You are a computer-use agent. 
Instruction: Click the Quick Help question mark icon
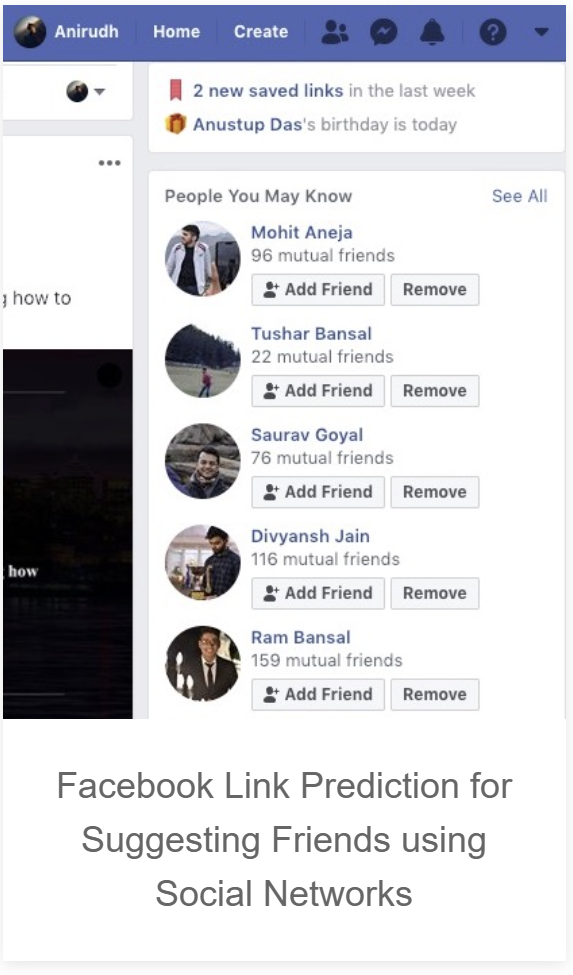[493, 32]
